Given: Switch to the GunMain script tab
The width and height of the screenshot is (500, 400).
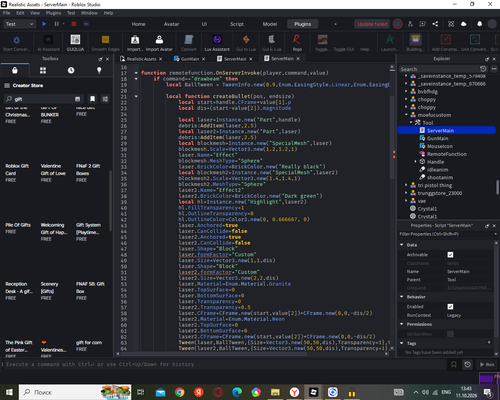Looking at the screenshot, I should point(190,59).
